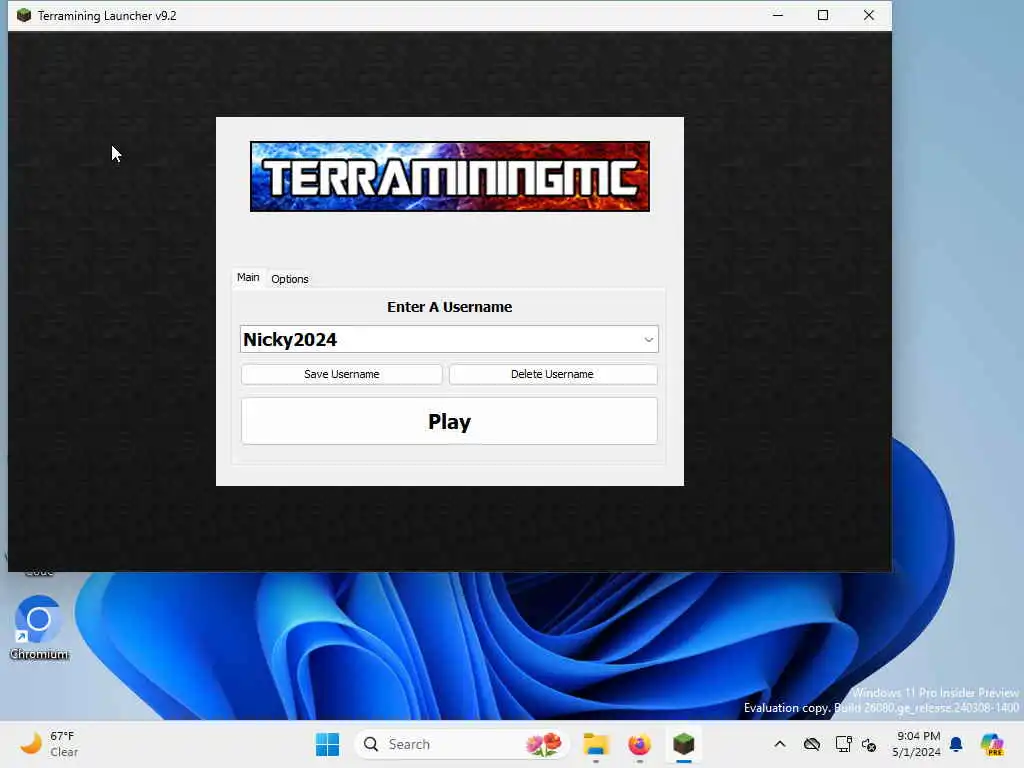Screen dimensions: 1024x768
Task: Start the game with Play
Action: click(449, 421)
